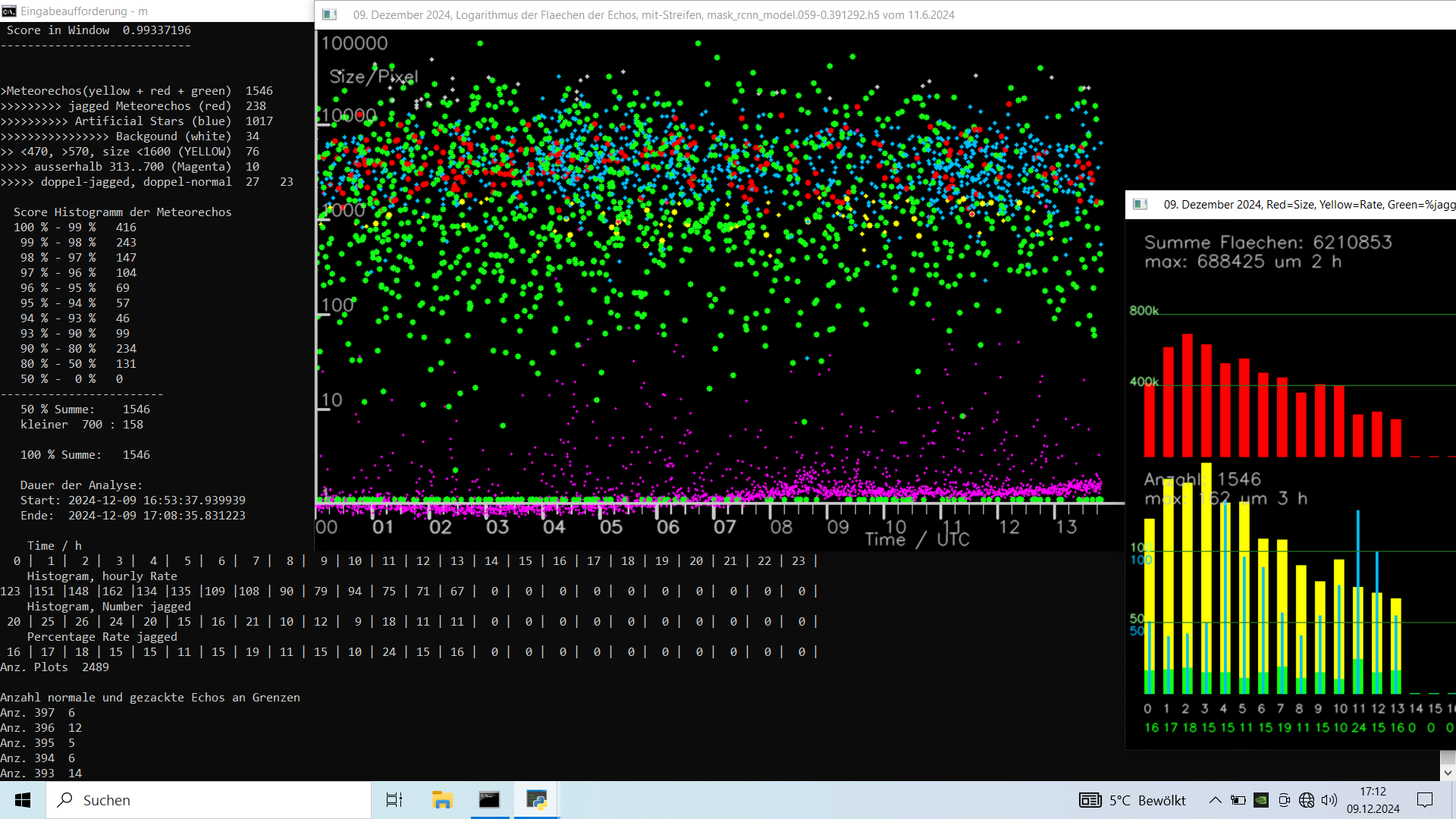The width and height of the screenshot is (1456, 819).
Task: Click the 'ausserhalb 313..700 (Magenta)' line
Action: [130, 167]
